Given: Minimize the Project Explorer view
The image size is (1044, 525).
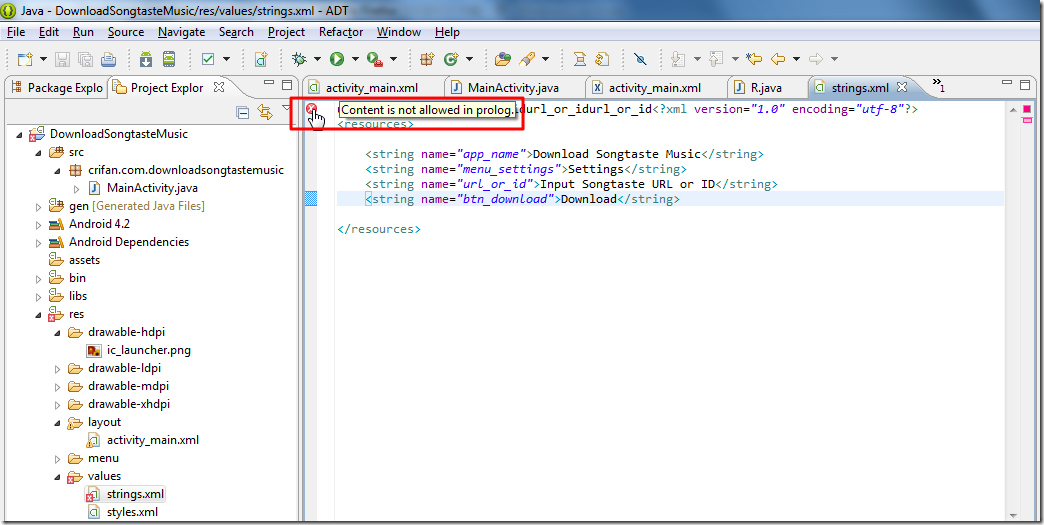Looking at the screenshot, I should click(269, 84).
